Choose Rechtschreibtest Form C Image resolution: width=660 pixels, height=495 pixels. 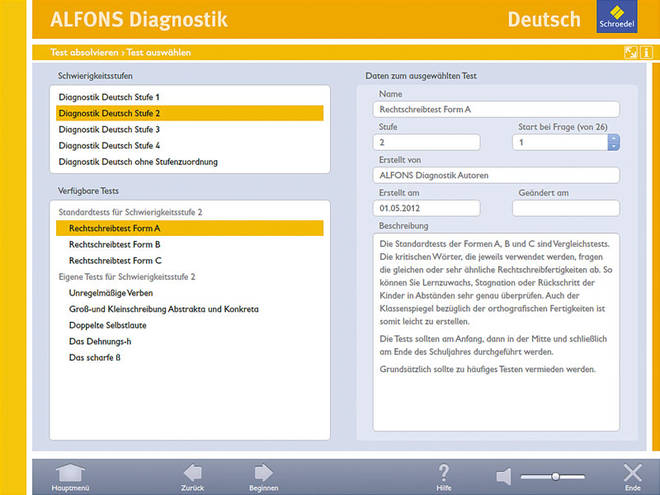coord(190,261)
